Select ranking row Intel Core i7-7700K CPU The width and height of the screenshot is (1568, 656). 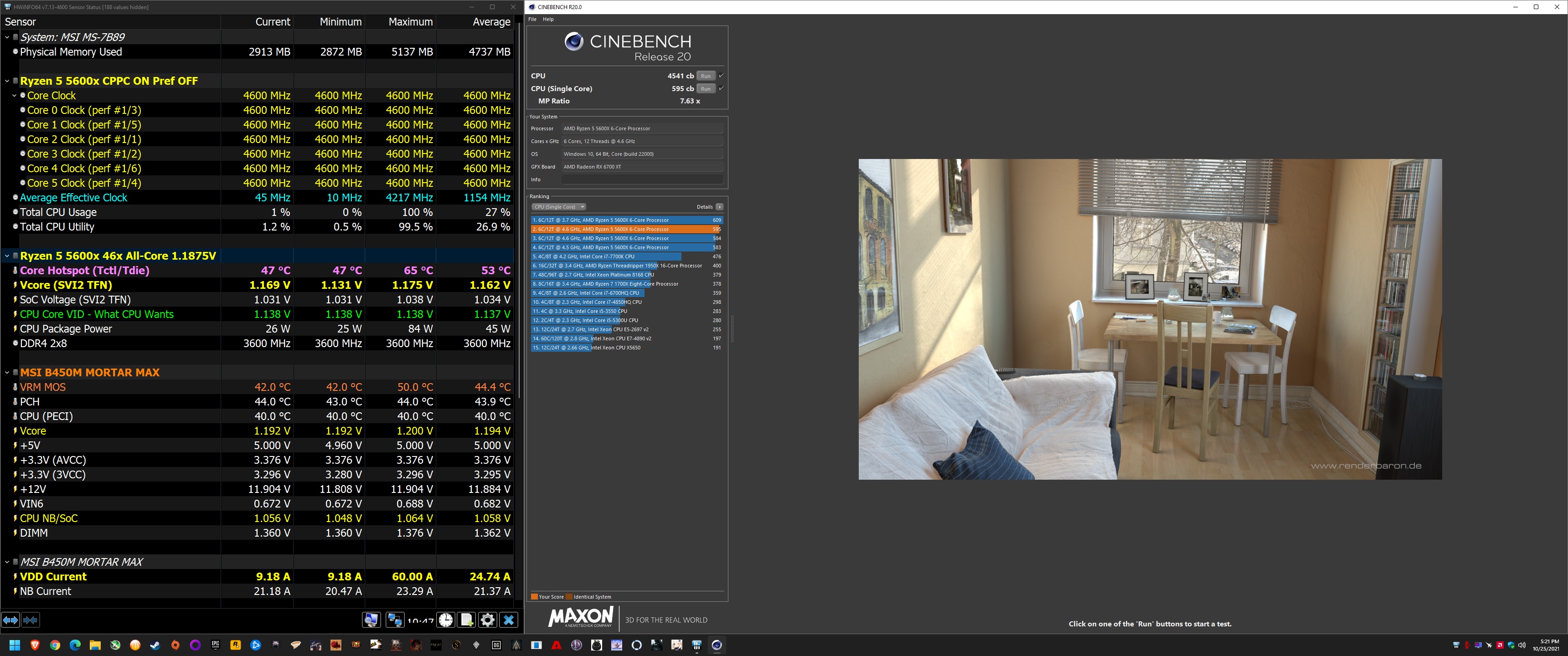pyautogui.click(x=627, y=257)
